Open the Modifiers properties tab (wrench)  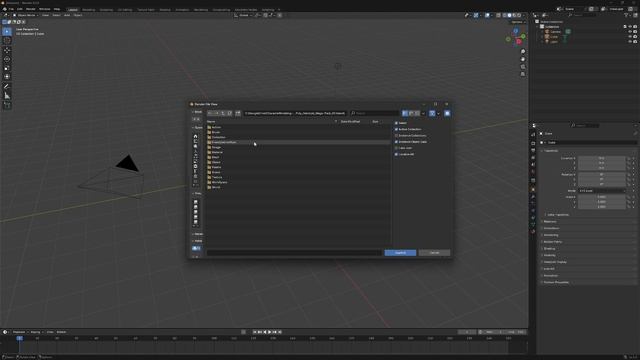pyautogui.click(x=533, y=197)
